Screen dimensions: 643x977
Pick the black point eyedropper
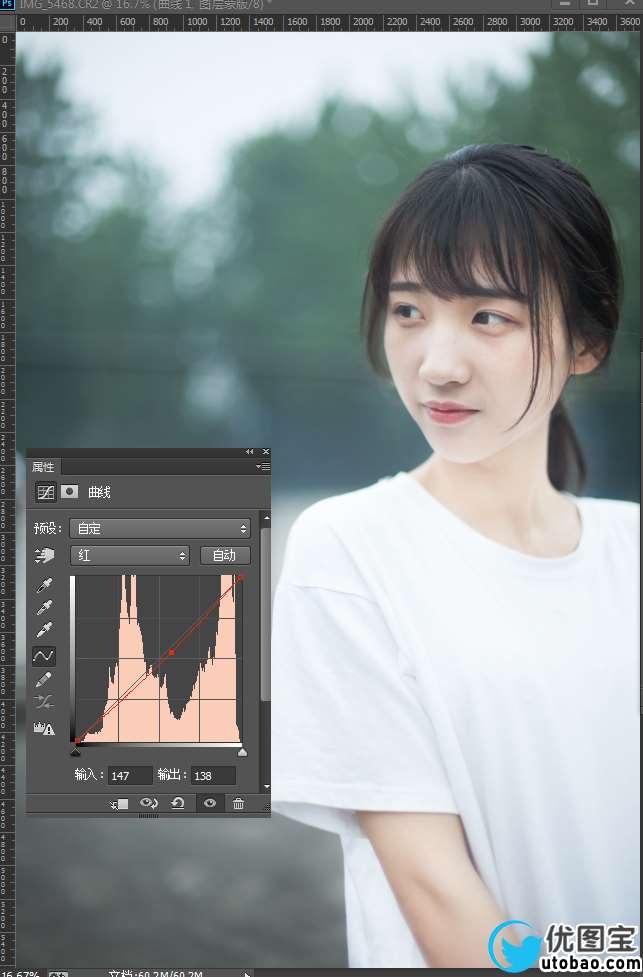tap(44, 585)
